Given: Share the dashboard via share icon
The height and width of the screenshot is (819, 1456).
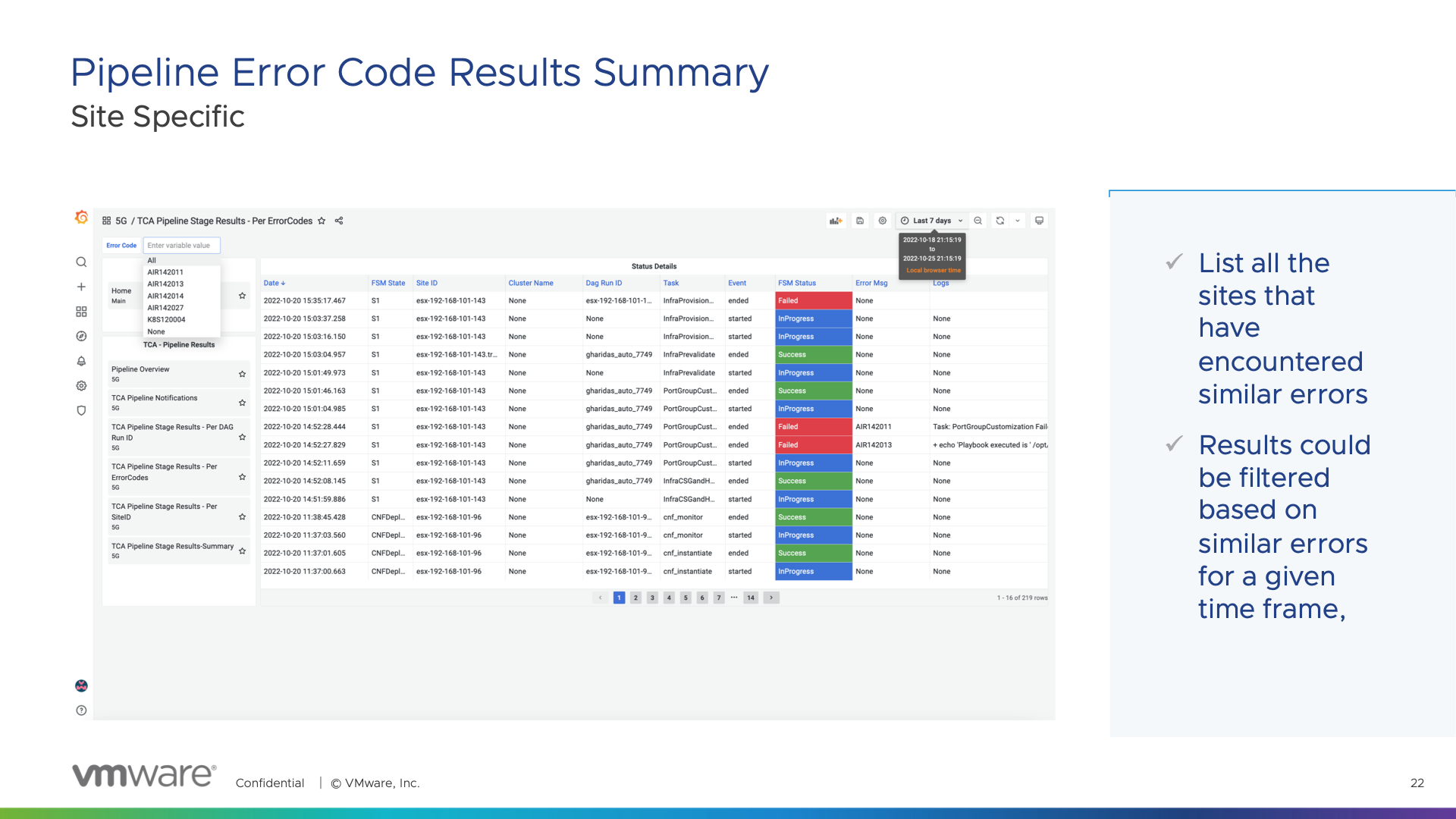Looking at the screenshot, I should tap(339, 221).
